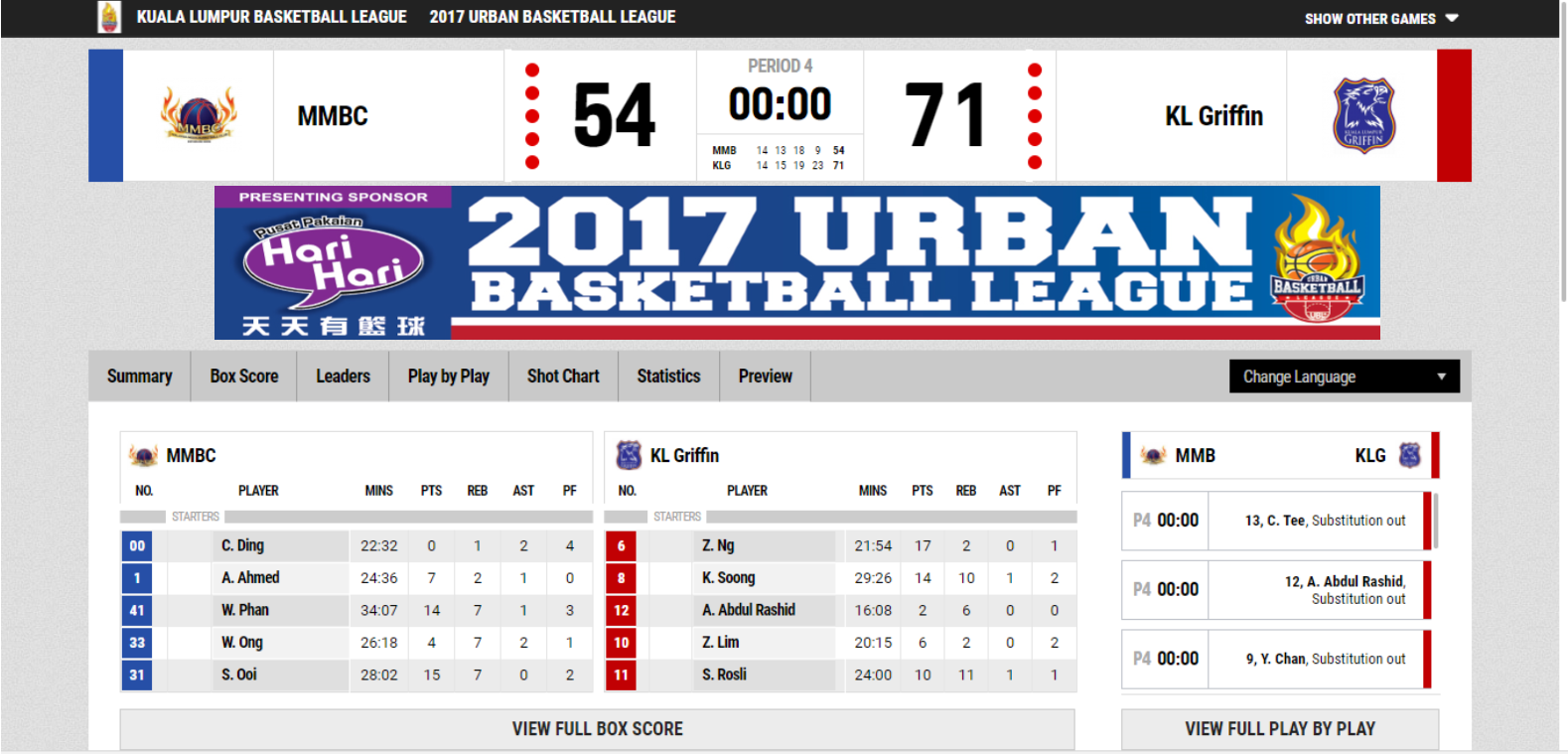Image resolution: width=1568 pixels, height=754 pixels.
Task: Click the KL Griffin score 71
Action: pyautogui.click(x=945, y=115)
